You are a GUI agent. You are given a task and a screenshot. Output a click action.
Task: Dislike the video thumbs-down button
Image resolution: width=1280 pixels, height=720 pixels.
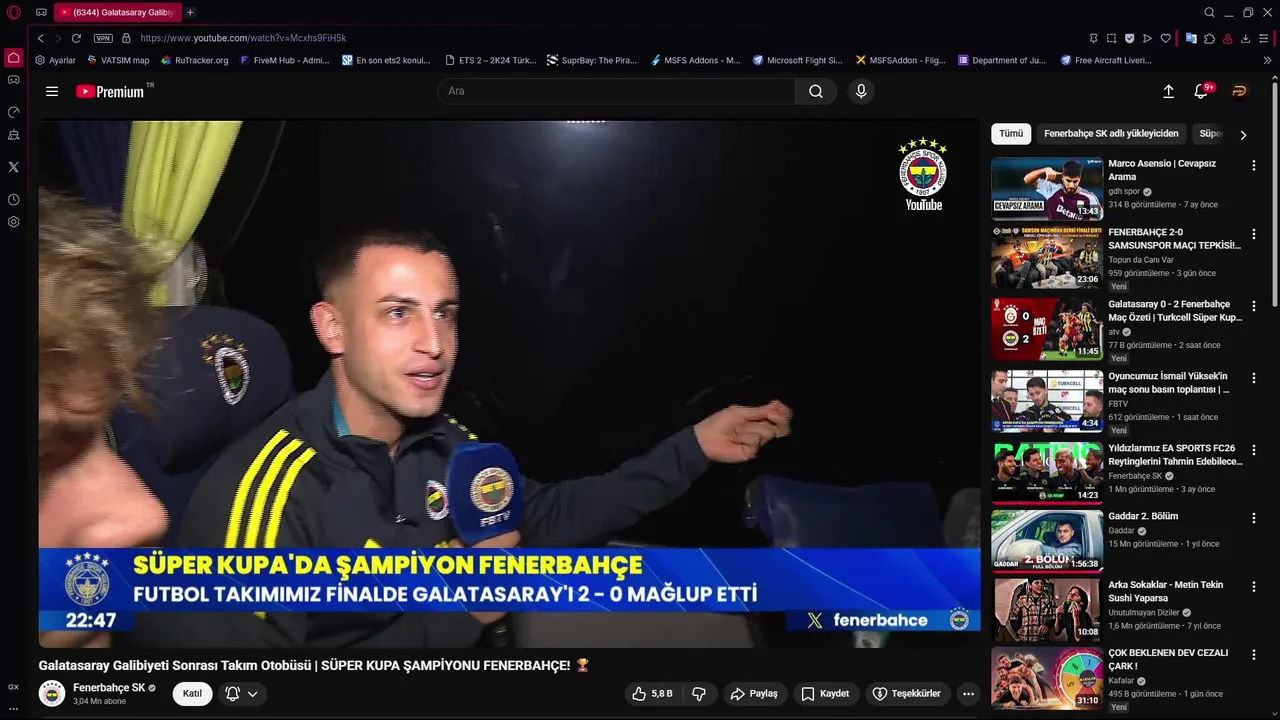coord(699,693)
